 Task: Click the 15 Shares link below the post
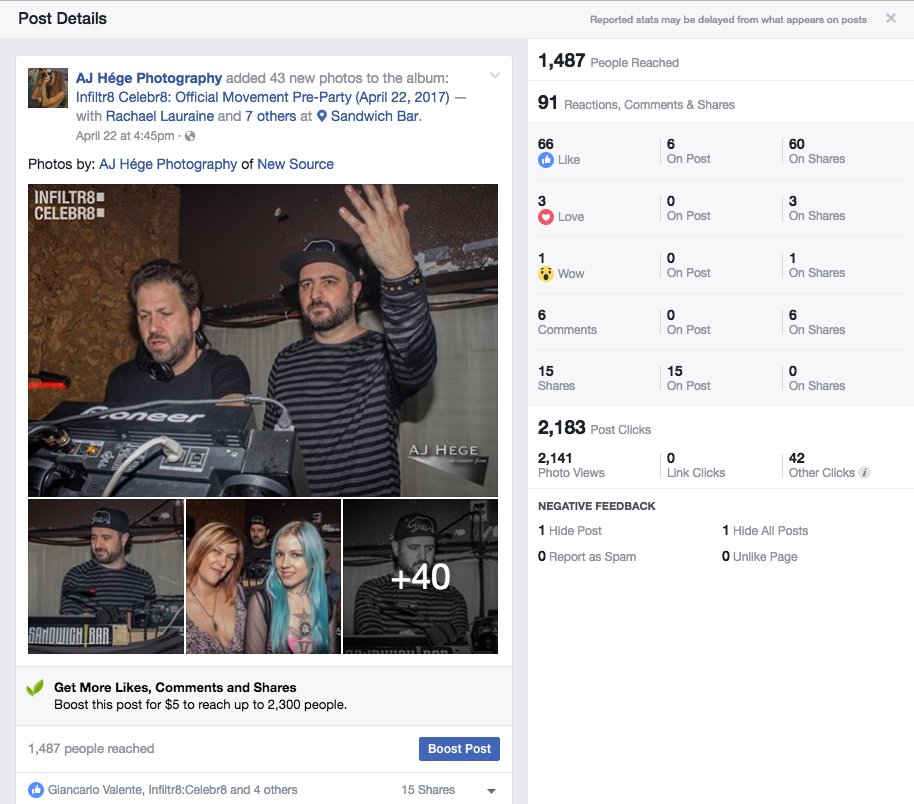pyautogui.click(x=428, y=790)
